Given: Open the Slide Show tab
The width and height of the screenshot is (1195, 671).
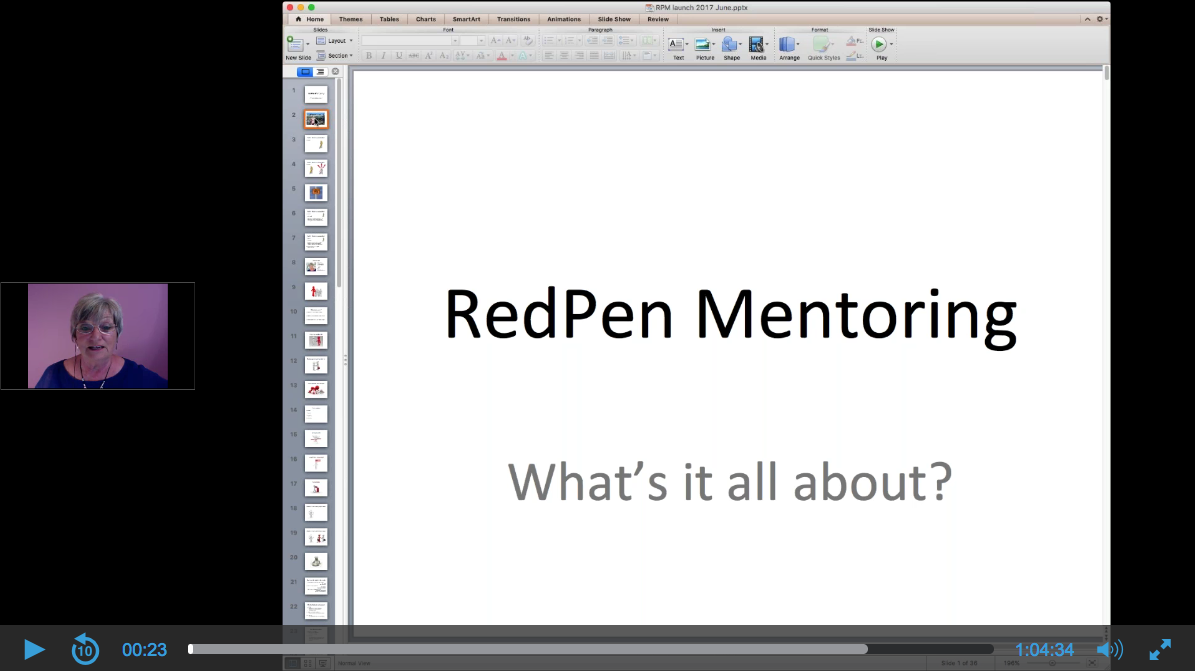Looking at the screenshot, I should click(x=614, y=19).
